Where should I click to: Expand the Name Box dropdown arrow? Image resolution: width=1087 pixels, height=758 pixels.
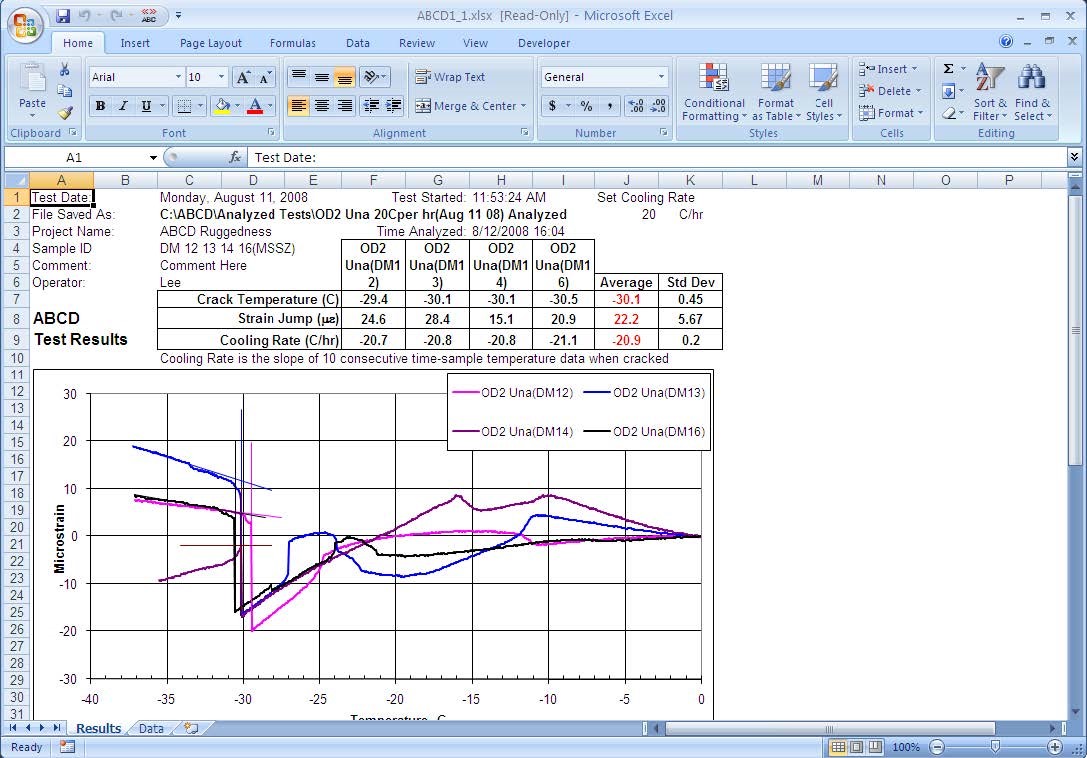click(x=153, y=158)
